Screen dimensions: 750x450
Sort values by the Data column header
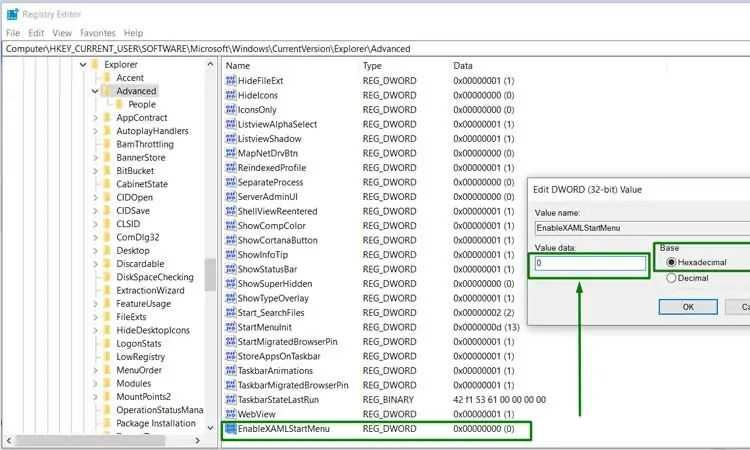(x=463, y=66)
